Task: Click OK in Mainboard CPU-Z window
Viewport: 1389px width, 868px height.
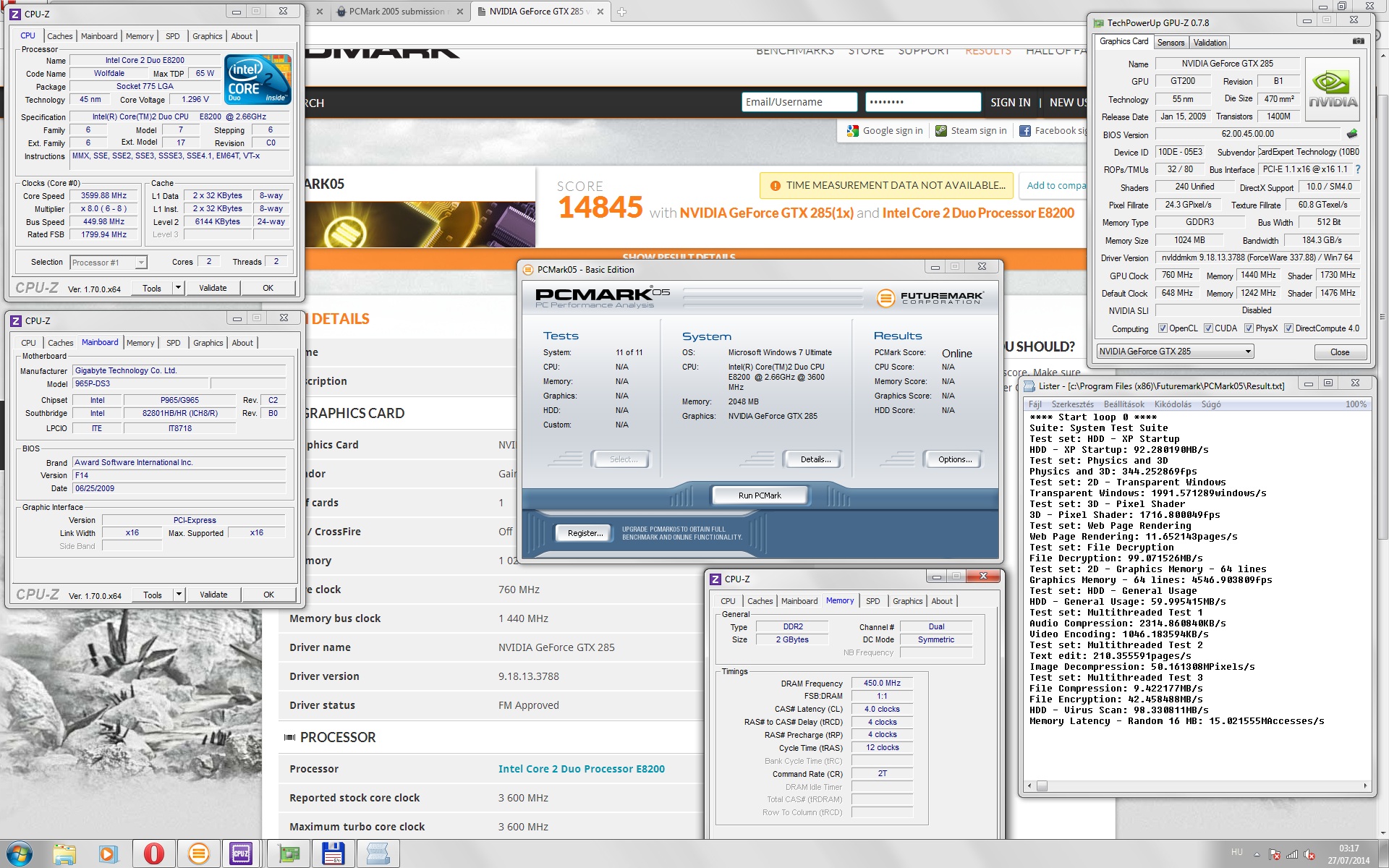Action: click(x=268, y=595)
